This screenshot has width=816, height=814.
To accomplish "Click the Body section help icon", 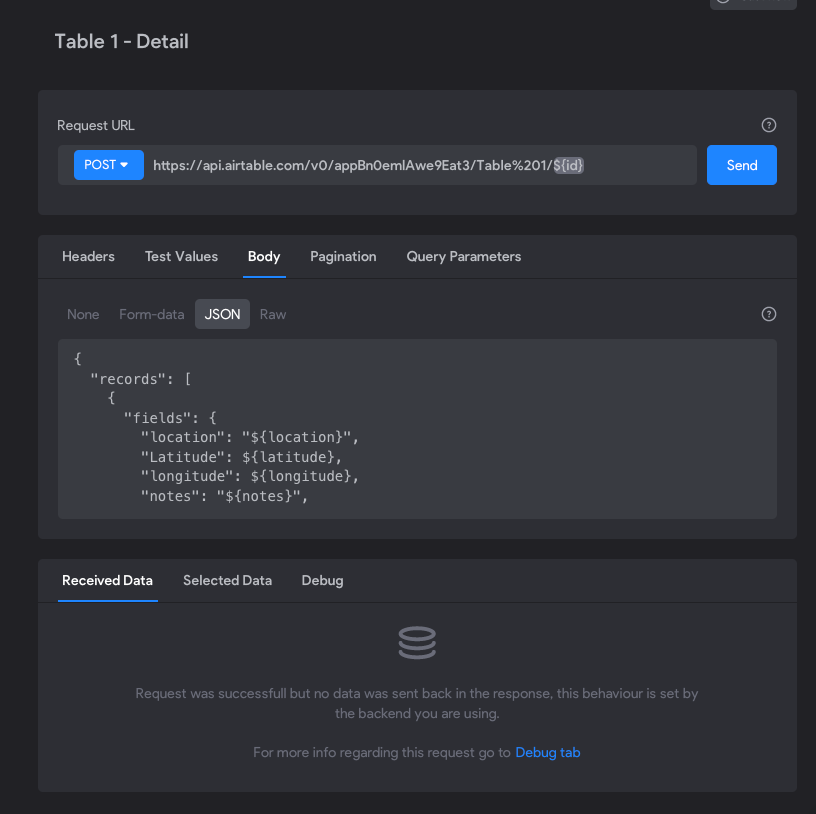I will click(x=768, y=314).
